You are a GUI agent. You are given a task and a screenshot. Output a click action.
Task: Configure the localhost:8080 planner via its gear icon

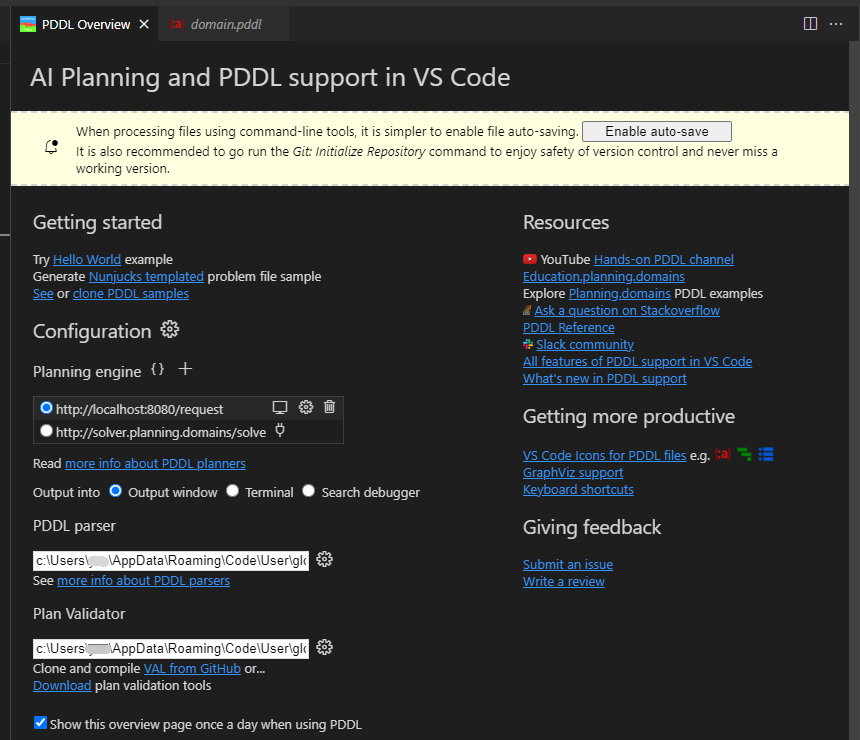click(306, 407)
